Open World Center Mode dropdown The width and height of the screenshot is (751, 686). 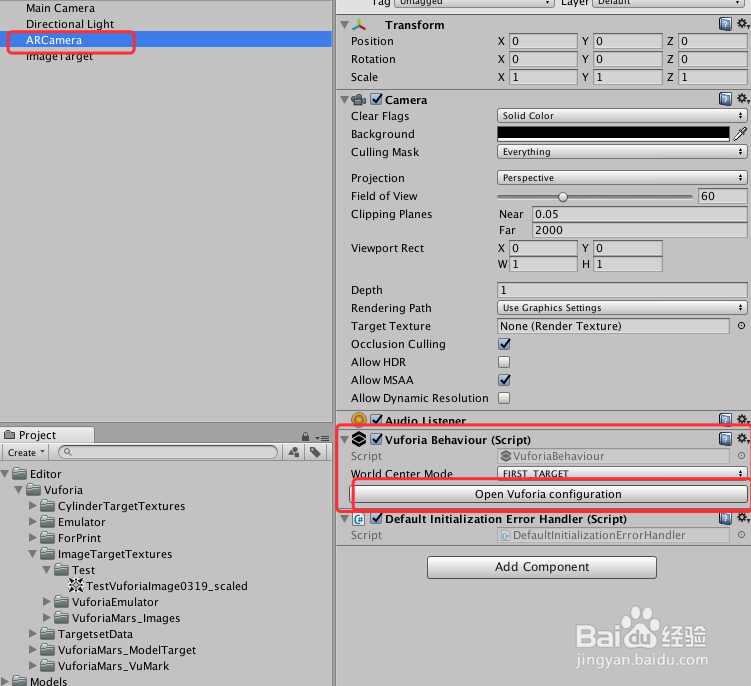tap(622, 473)
